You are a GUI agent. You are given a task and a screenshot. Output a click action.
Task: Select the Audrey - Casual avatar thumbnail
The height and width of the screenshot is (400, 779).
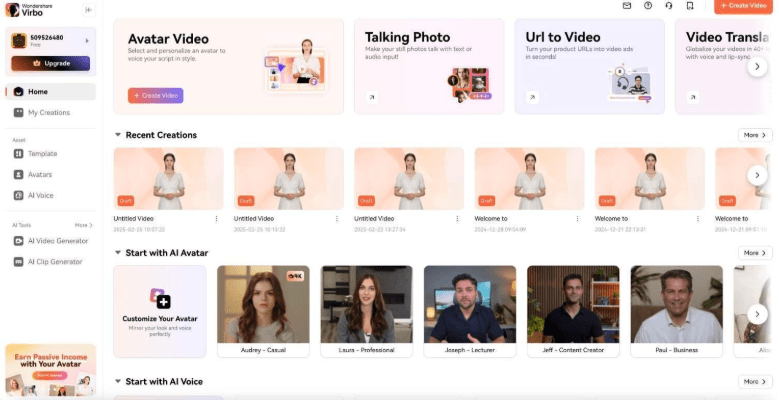coord(263,304)
